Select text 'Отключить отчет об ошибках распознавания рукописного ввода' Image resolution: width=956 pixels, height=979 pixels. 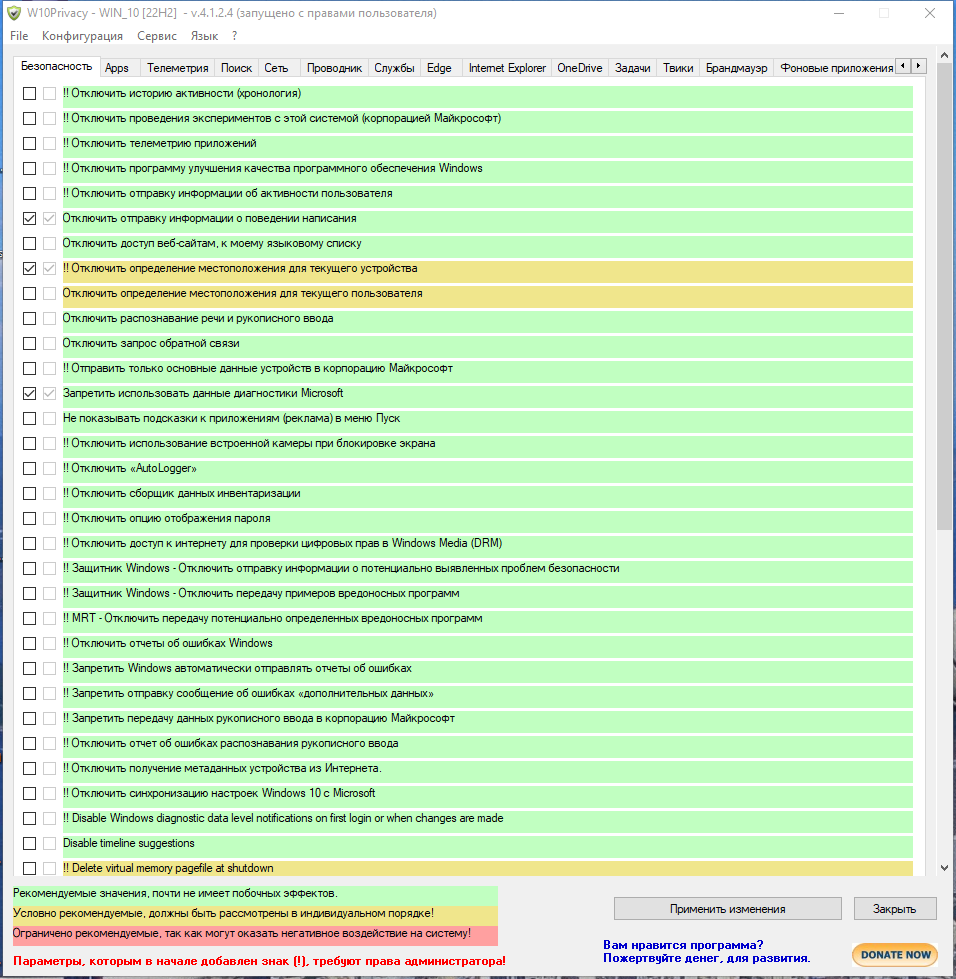tap(234, 742)
